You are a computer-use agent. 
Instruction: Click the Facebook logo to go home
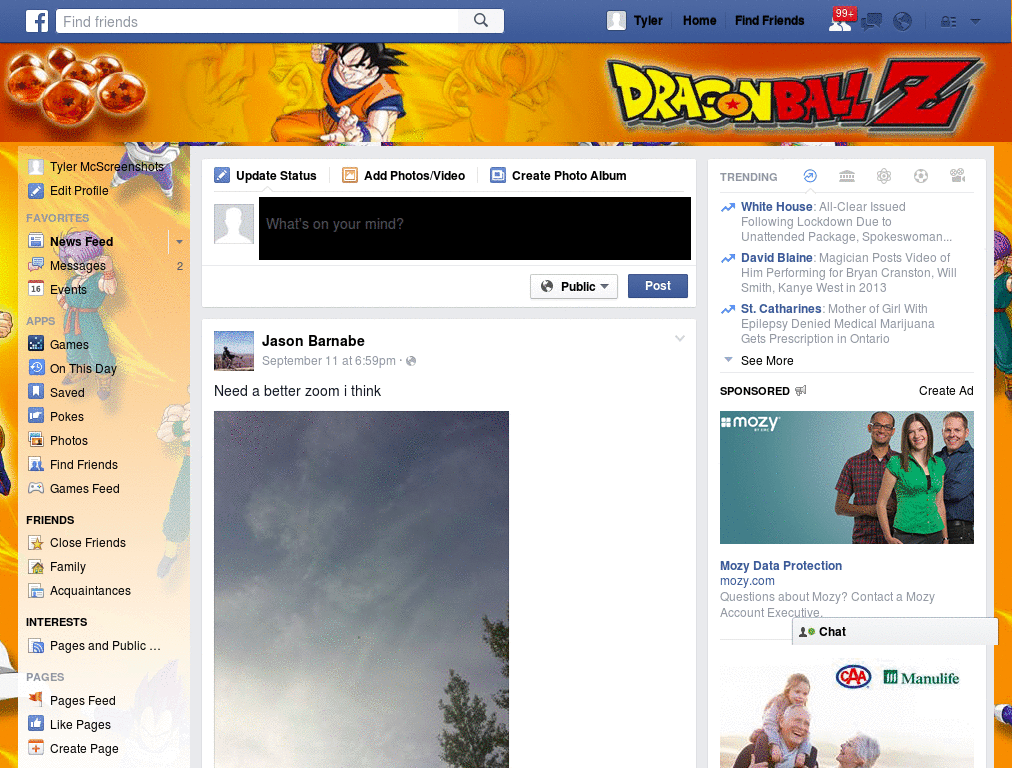(37, 21)
